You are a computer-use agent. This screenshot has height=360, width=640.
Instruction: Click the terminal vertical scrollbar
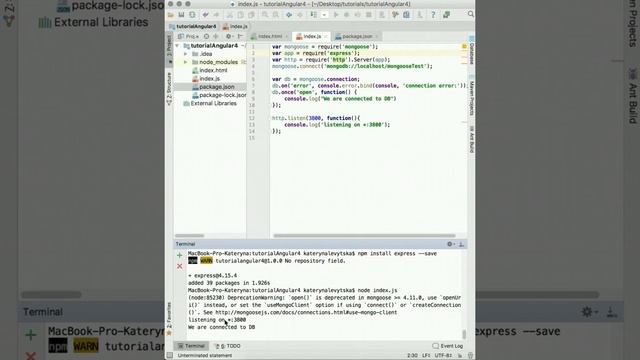coord(464,334)
